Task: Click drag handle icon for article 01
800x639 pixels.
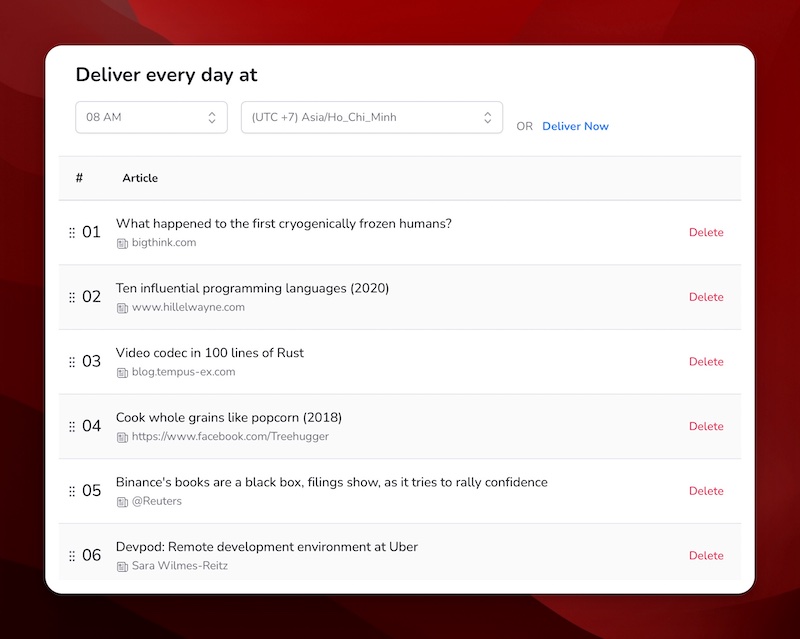Action: pos(72,233)
